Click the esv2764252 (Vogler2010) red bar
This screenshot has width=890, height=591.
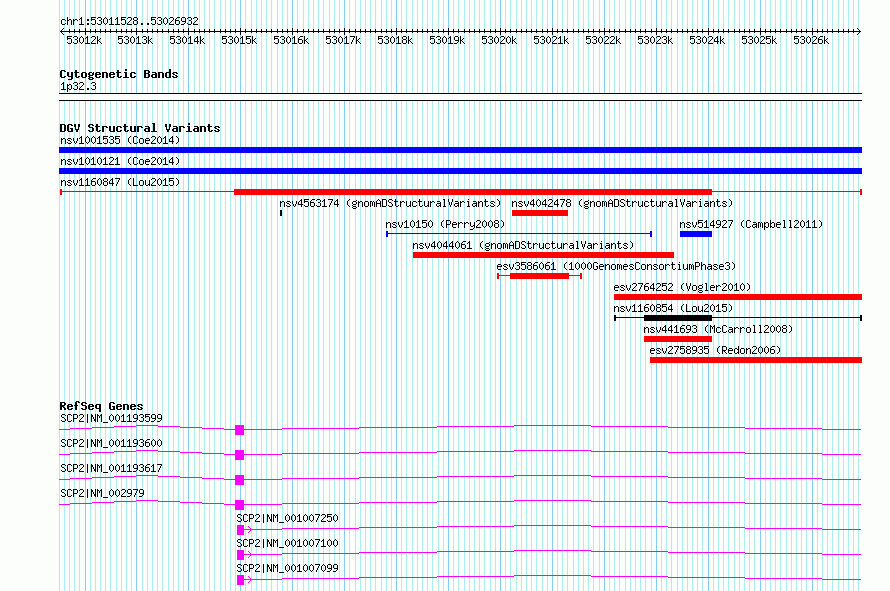[x=738, y=297]
